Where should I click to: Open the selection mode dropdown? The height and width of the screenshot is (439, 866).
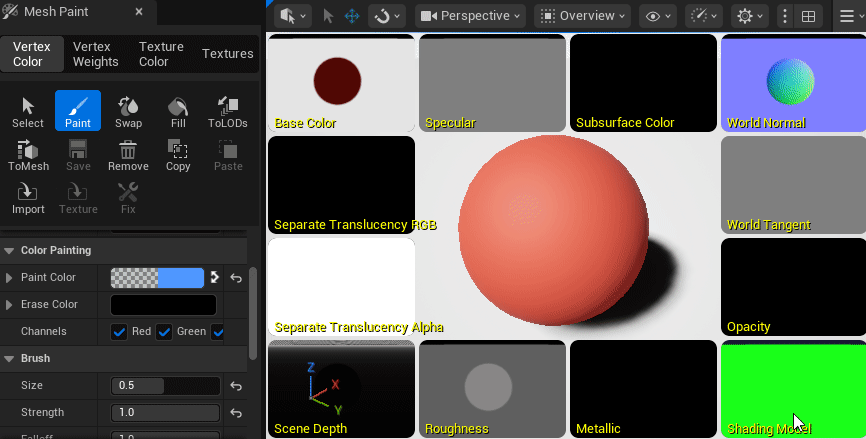pyautogui.click(x=293, y=16)
